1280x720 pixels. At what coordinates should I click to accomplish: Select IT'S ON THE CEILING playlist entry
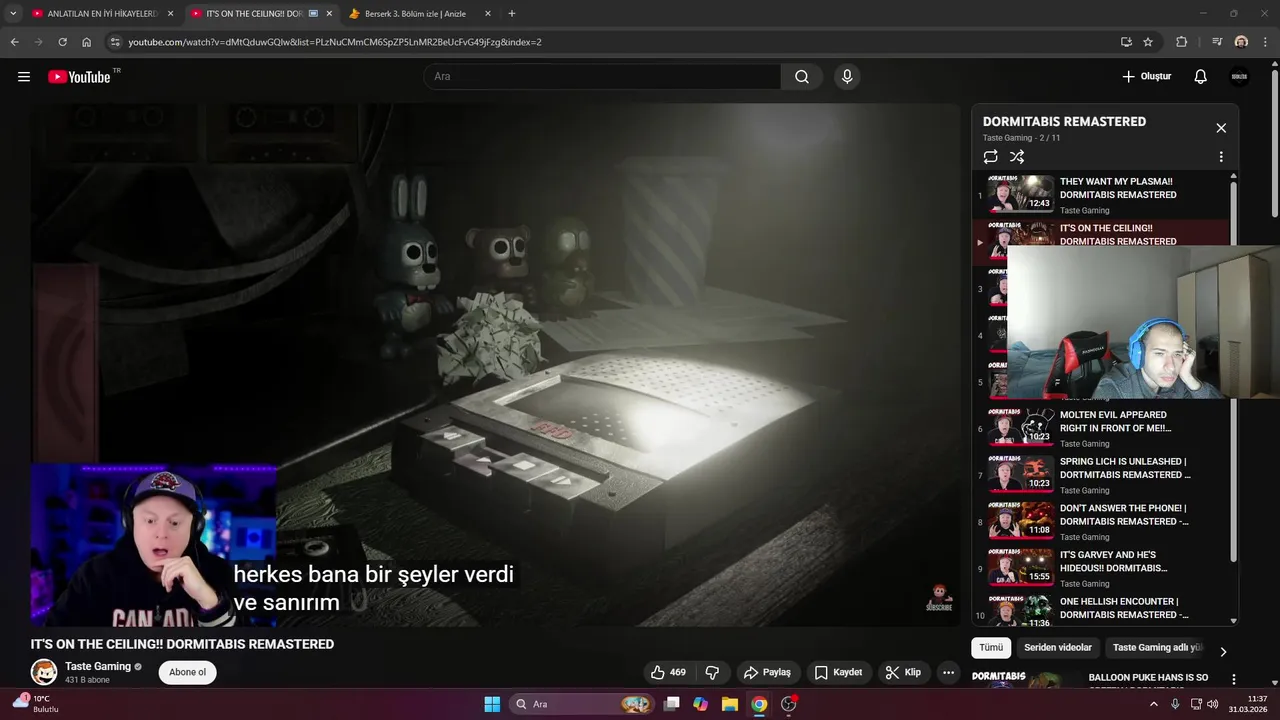click(1100, 235)
